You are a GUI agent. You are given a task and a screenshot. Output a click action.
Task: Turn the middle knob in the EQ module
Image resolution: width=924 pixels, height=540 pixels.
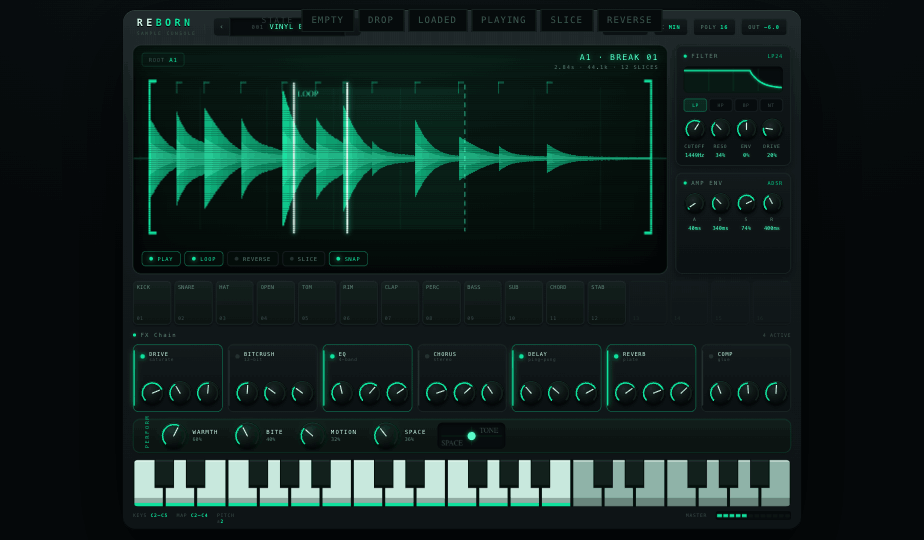pyautogui.click(x=369, y=392)
